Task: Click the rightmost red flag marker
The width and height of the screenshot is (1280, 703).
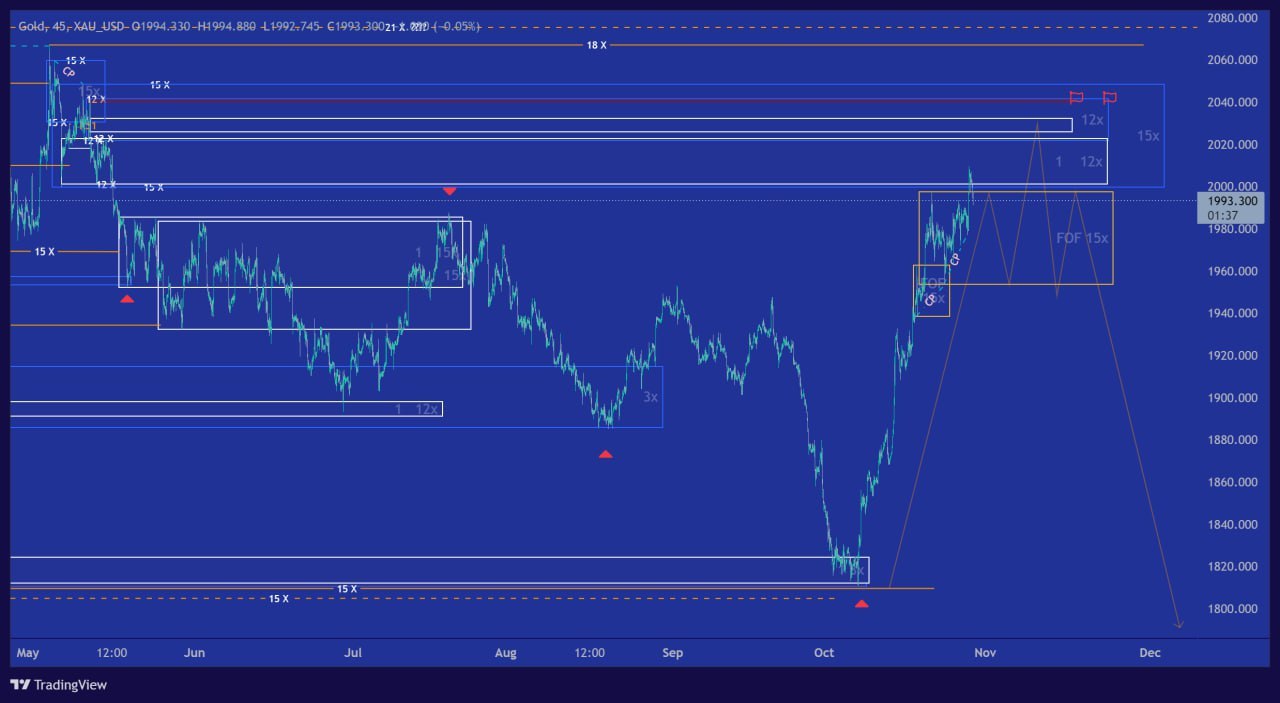Action: tap(1109, 98)
